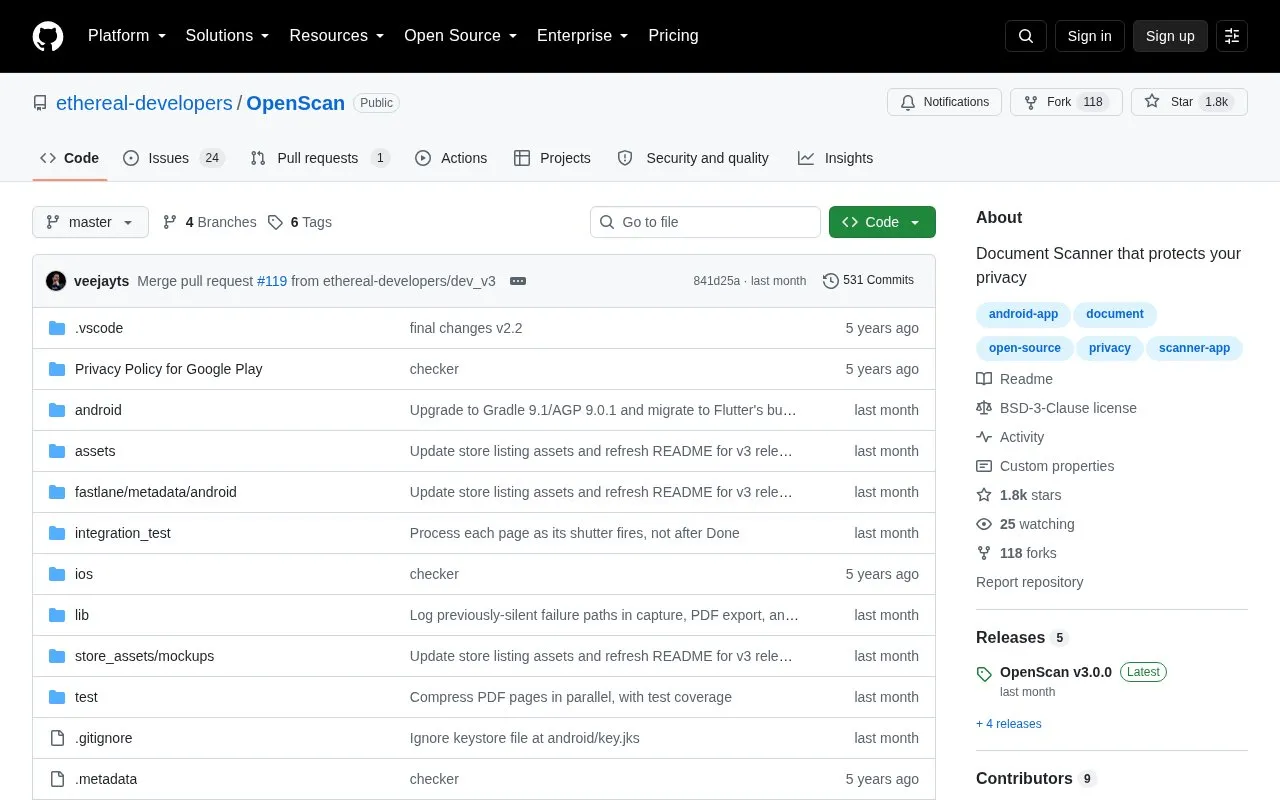1280x800 pixels.
Task: Open the search magnifier icon
Action: coord(1026,36)
